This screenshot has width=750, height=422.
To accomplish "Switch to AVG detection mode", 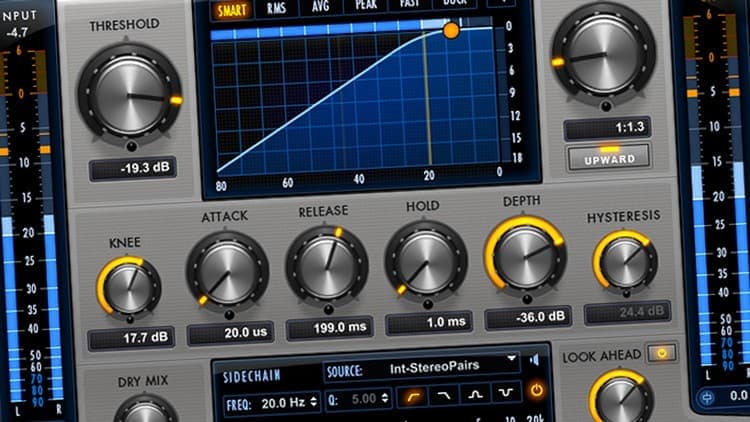I will [320, 6].
